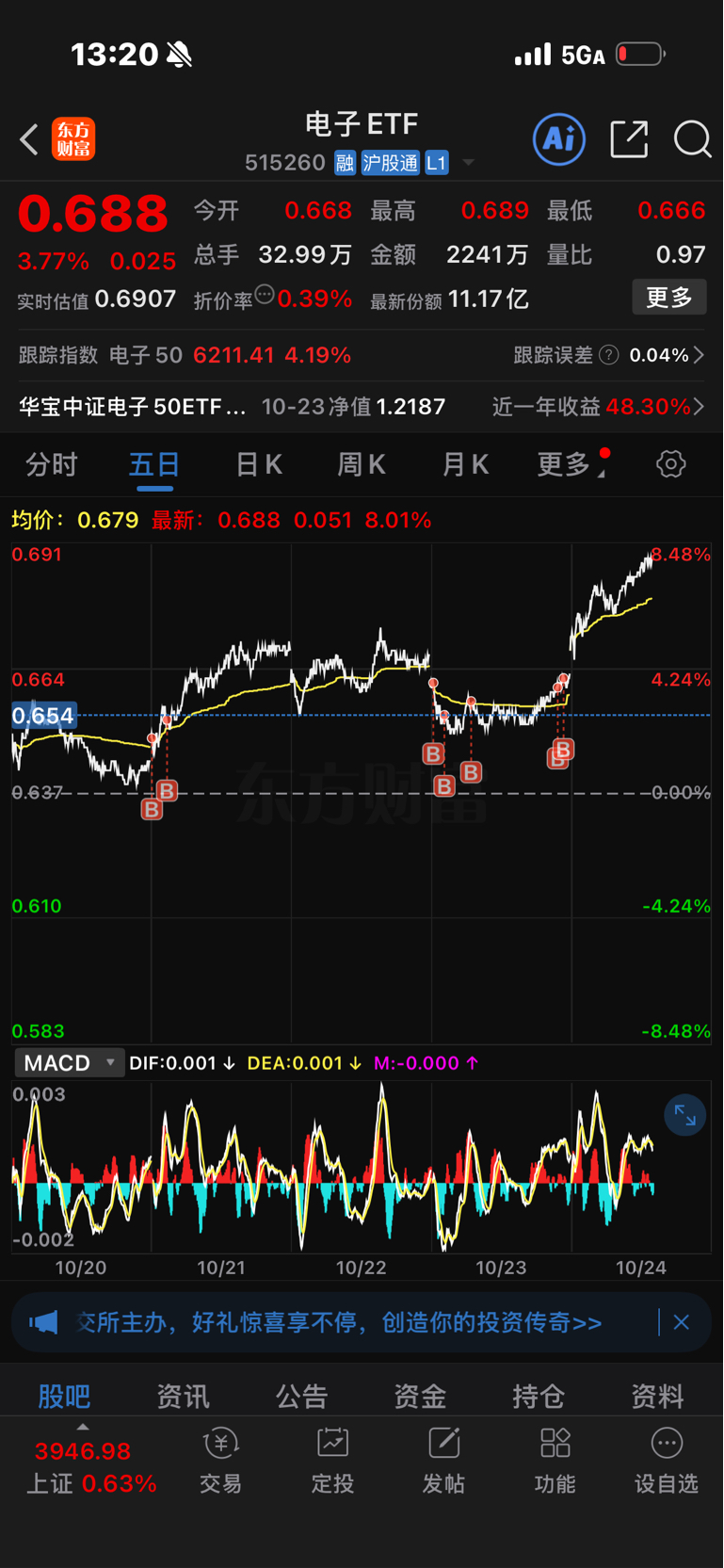Tap the L1 level badge
This screenshot has width=724, height=1568.
(436, 163)
